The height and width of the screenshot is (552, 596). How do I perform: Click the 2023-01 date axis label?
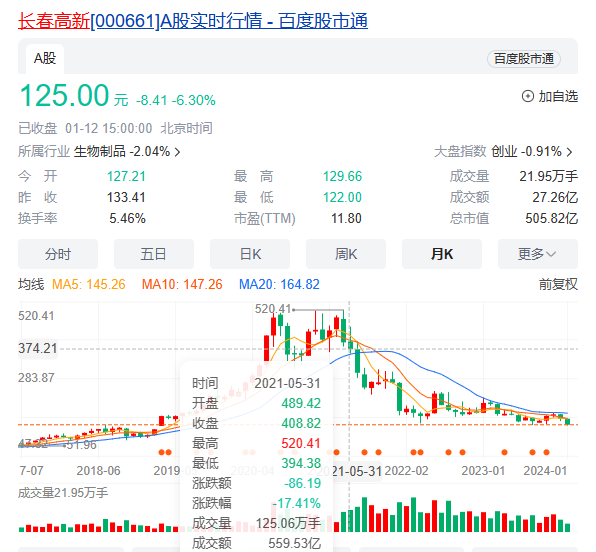coord(483,471)
